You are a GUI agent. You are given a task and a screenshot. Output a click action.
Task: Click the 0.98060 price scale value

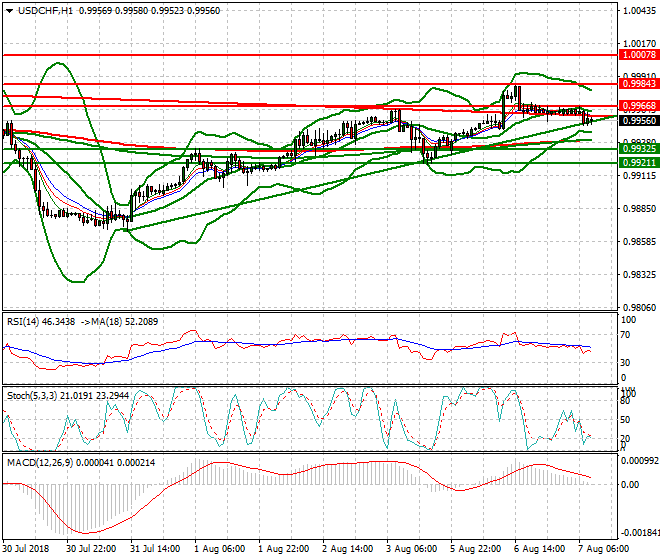tap(639, 308)
